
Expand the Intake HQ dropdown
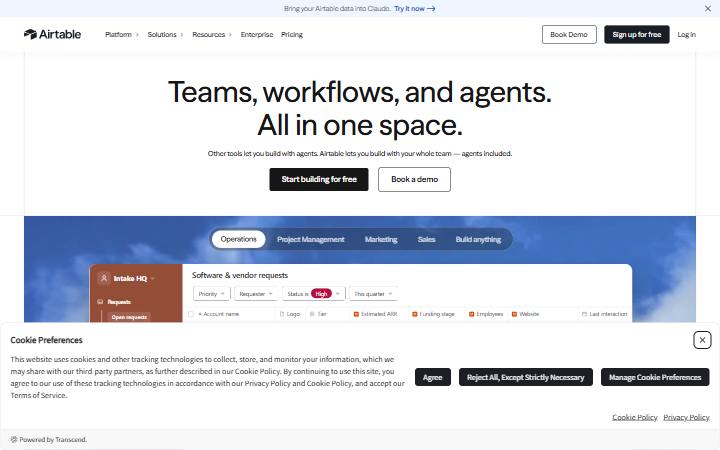152,279
